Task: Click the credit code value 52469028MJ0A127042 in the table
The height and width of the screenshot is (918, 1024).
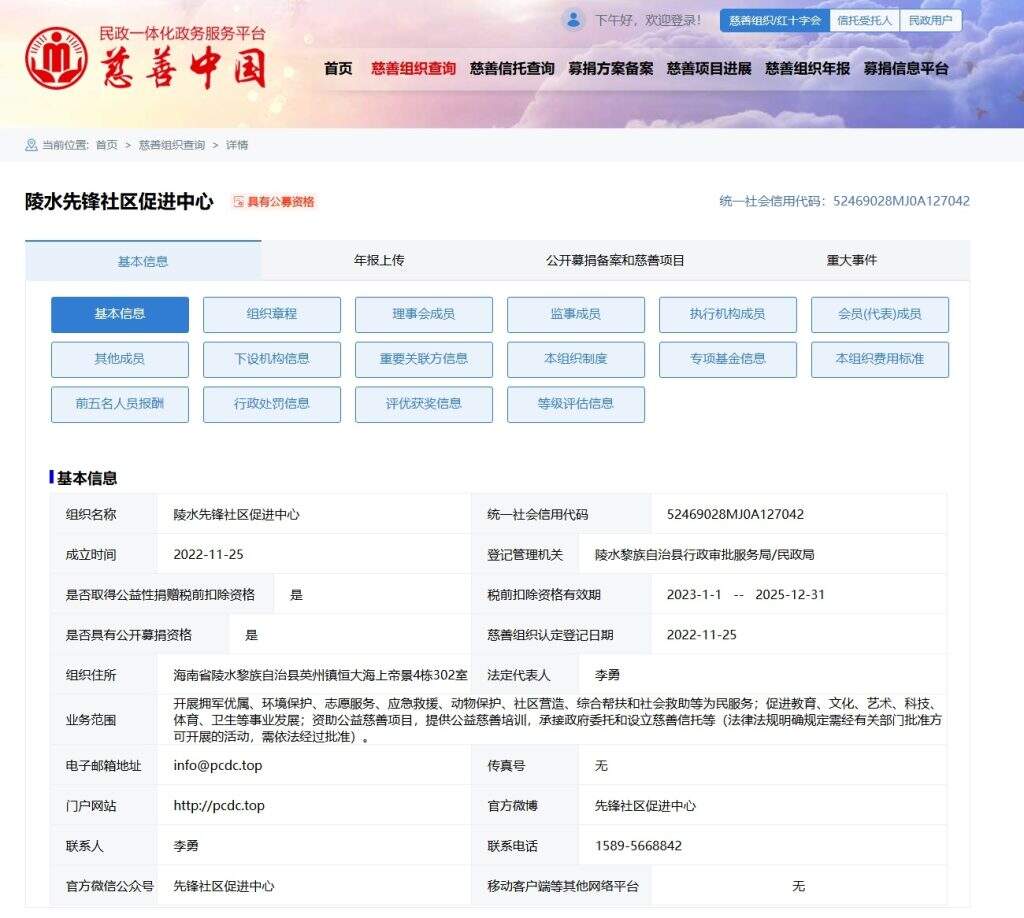Action: tap(735, 514)
